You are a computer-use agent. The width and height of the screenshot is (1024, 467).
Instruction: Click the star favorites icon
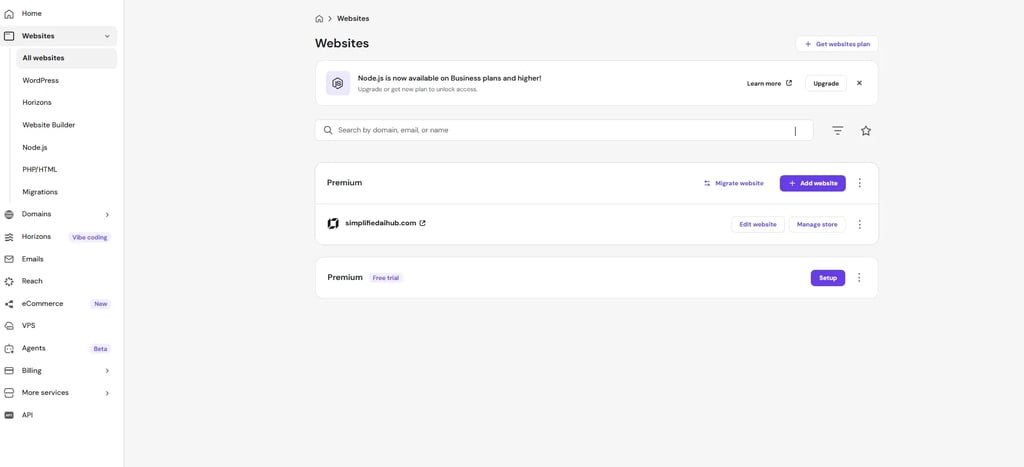click(866, 131)
